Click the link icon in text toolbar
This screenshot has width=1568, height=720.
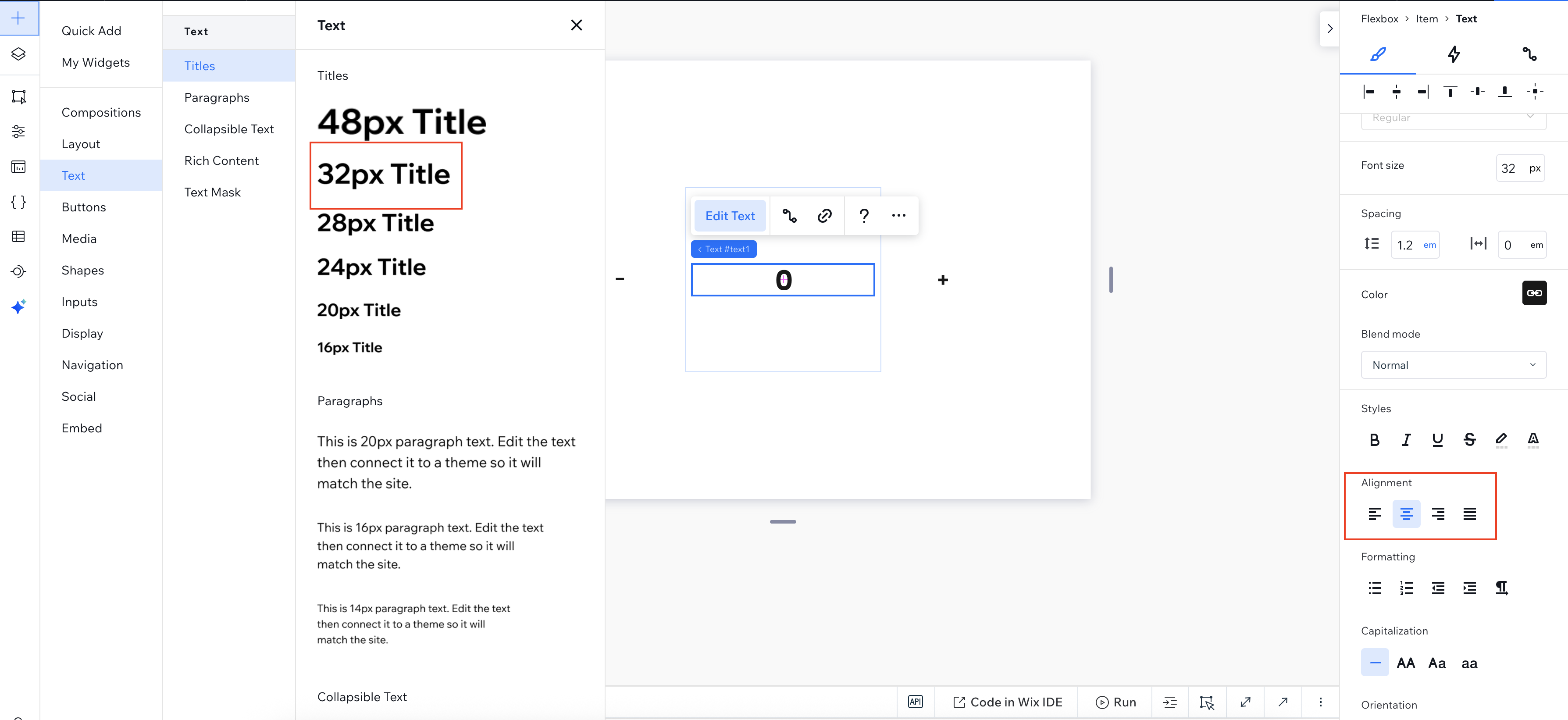[824, 215]
